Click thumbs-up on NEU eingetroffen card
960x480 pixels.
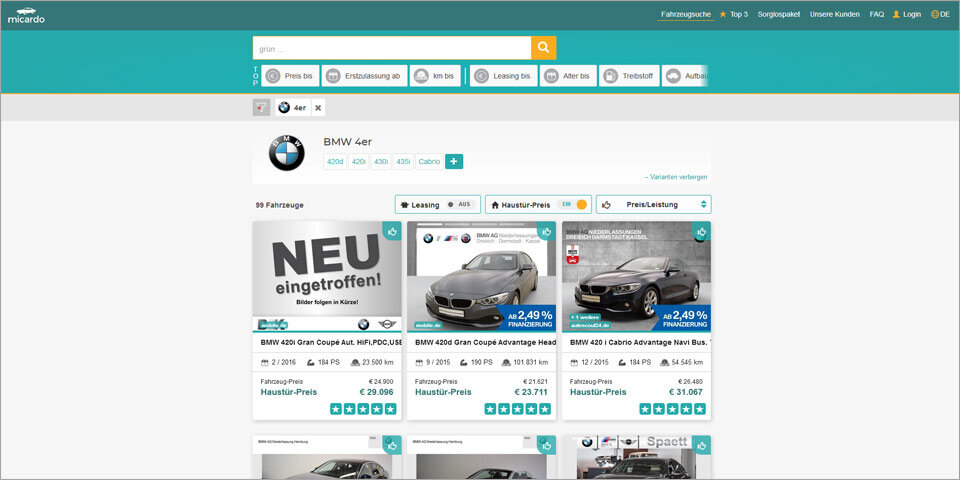(392, 231)
